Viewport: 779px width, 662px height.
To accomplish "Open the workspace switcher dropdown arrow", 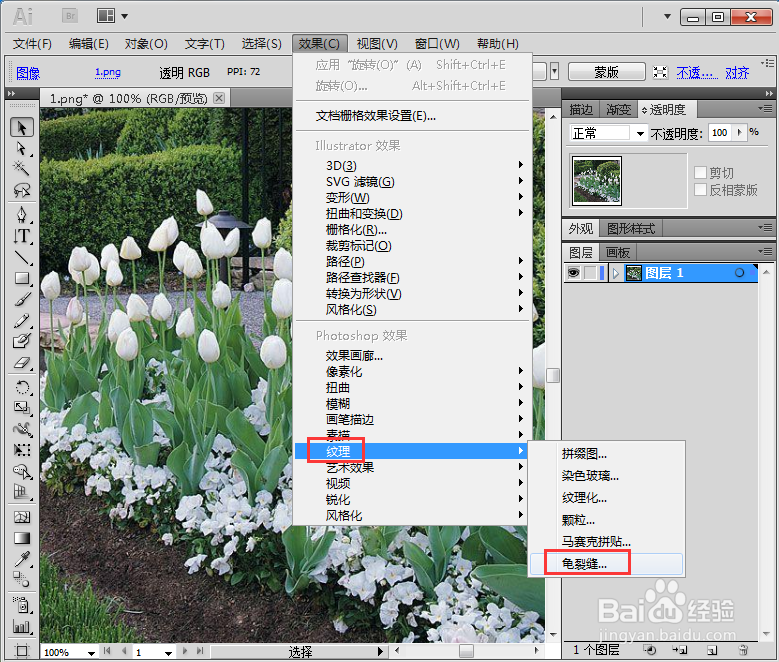I will [x=668, y=16].
